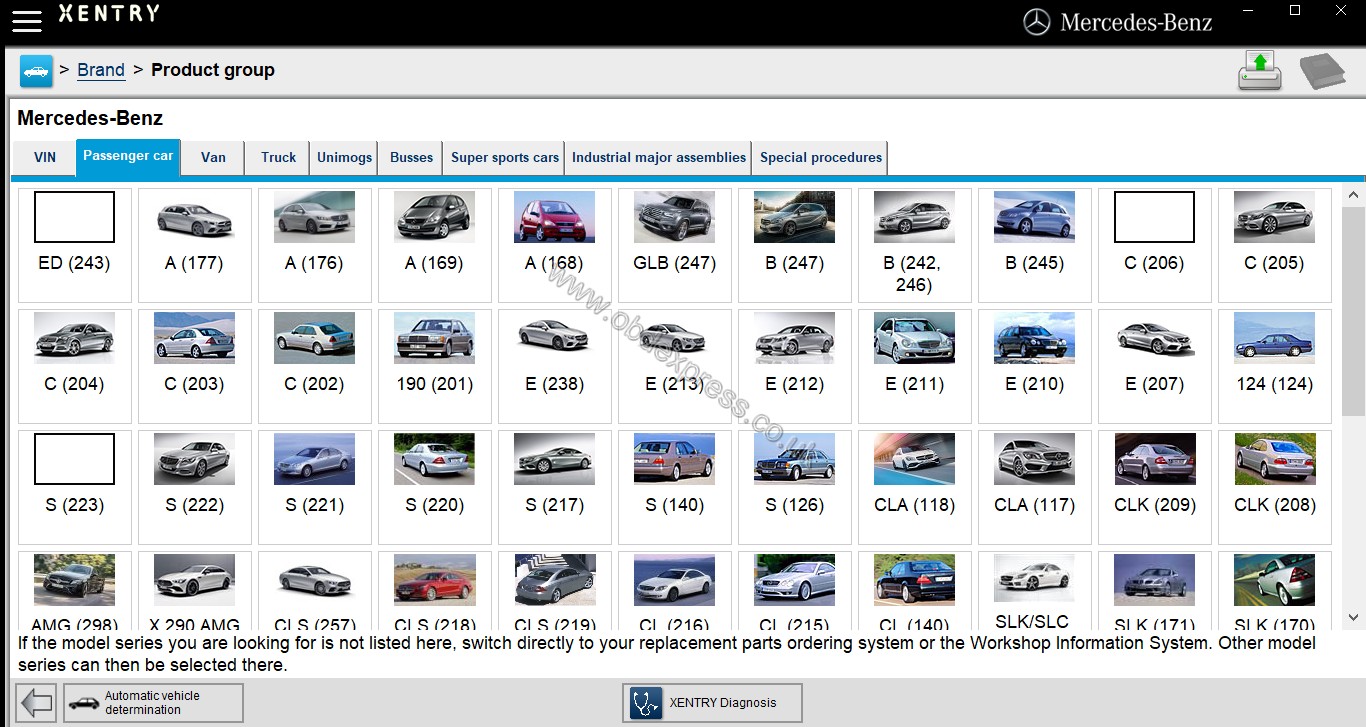
Task: Open the Van tab
Action: click(213, 158)
